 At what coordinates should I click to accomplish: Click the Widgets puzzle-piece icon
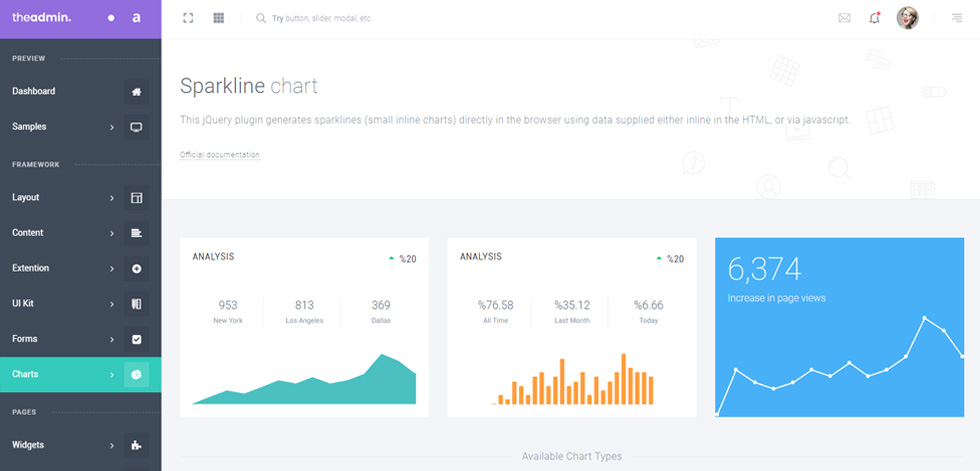(x=136, y=445)
